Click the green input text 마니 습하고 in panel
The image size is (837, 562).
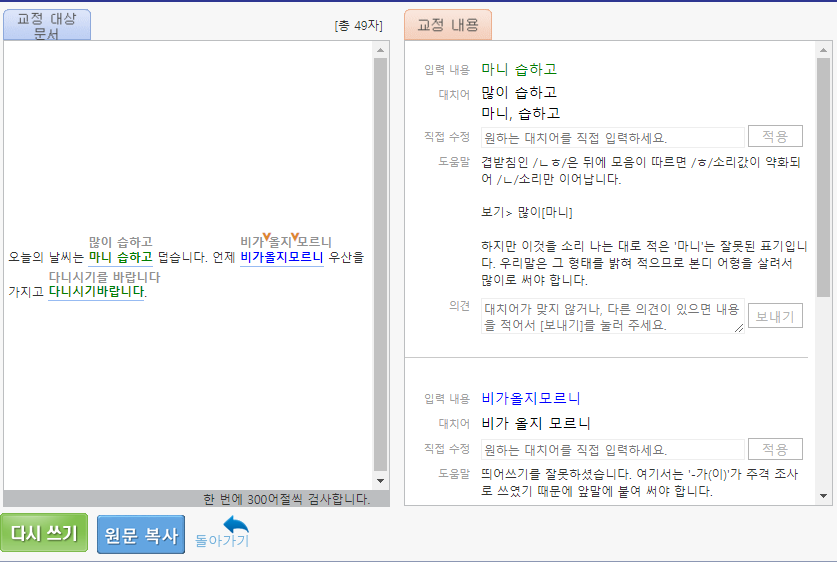tap(519, 69)
